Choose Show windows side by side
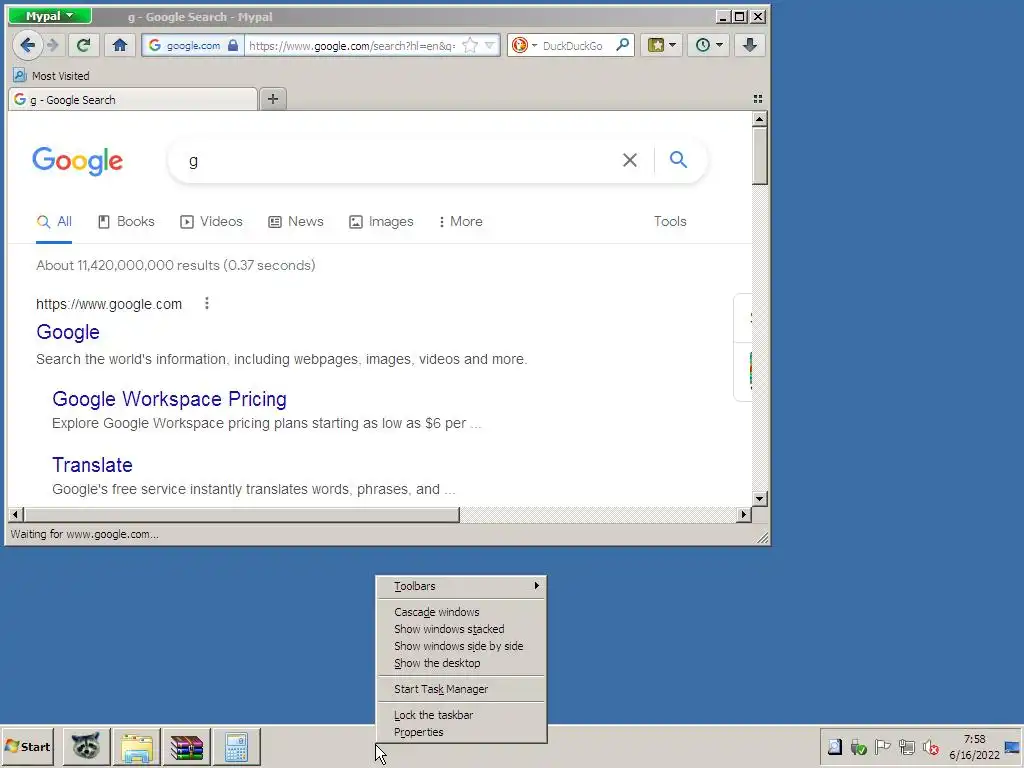The image size is (1024, 768). click(461, 646)
